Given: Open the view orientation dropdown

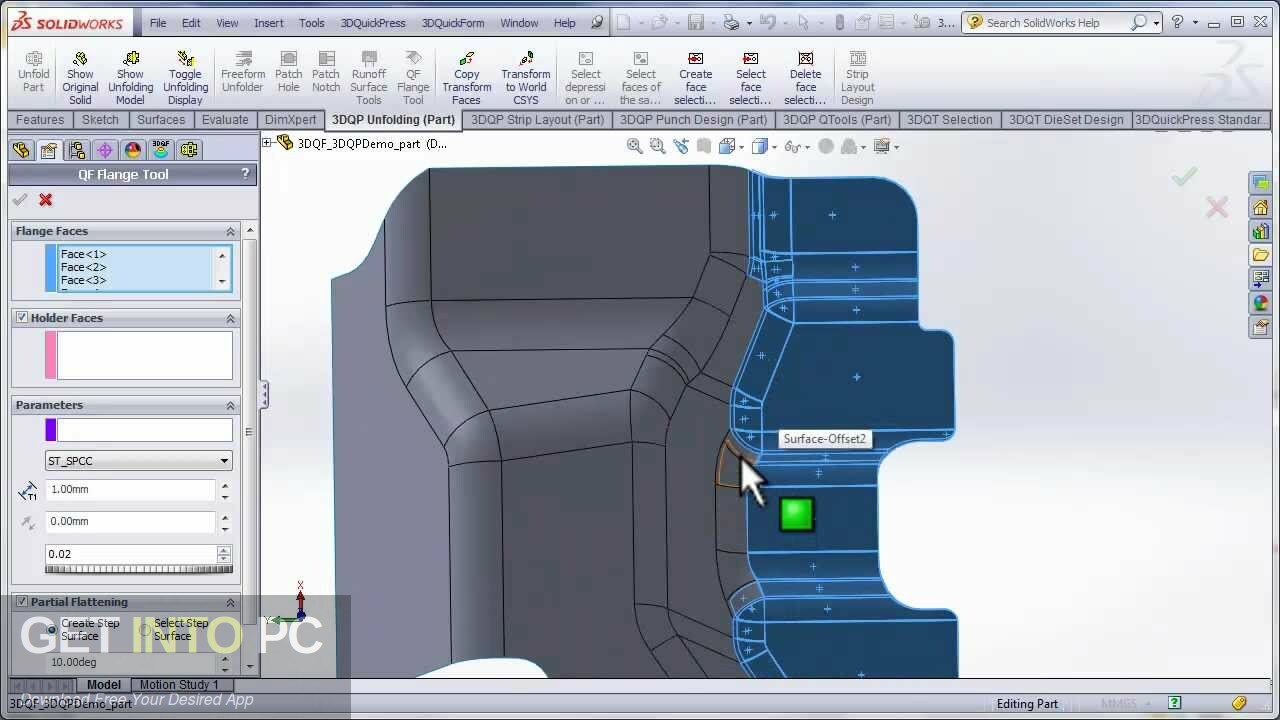Looking at the screenshot, I should pyautogui.click(x=741, y=146).
